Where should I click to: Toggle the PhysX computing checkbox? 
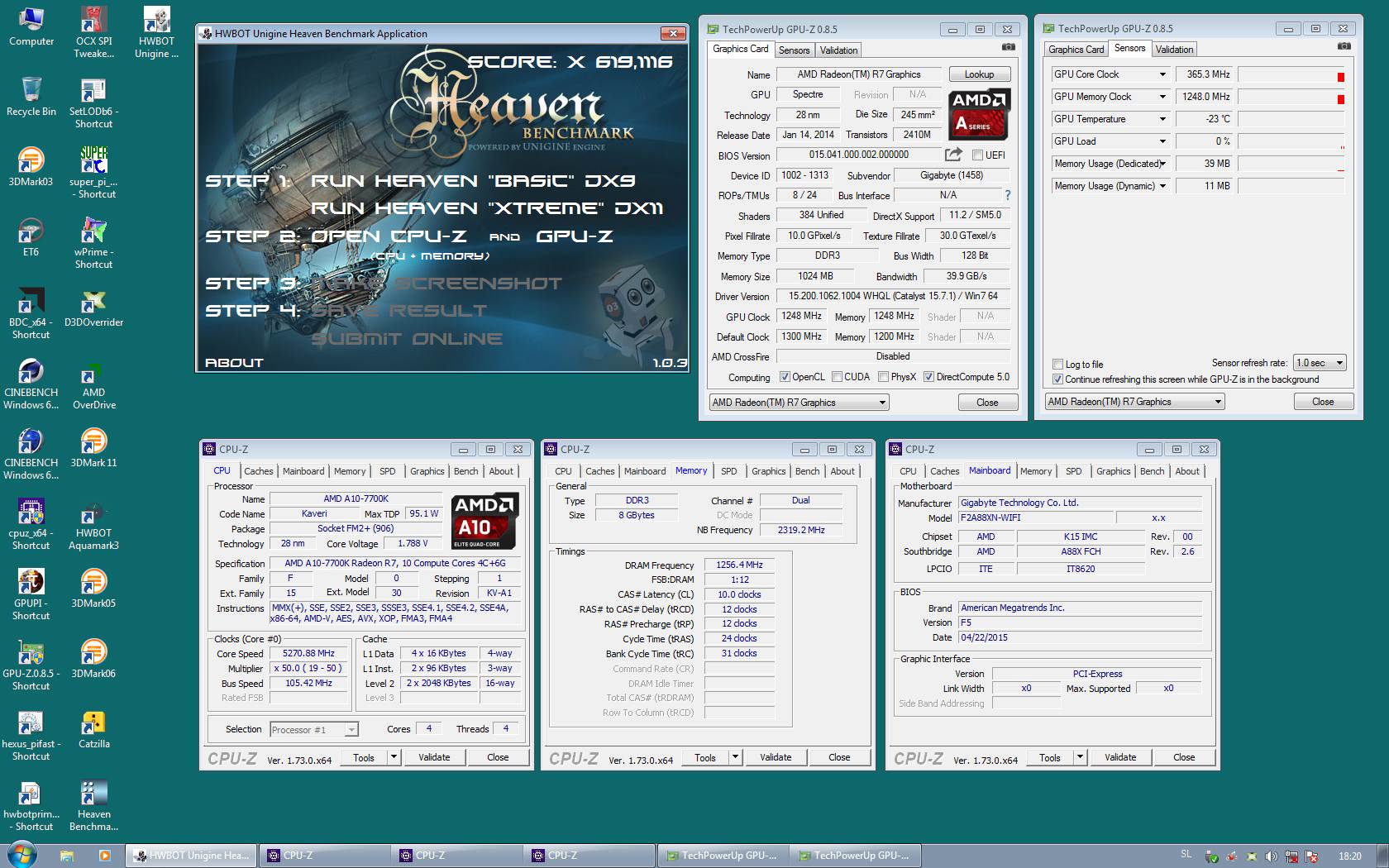click(883, 377)
